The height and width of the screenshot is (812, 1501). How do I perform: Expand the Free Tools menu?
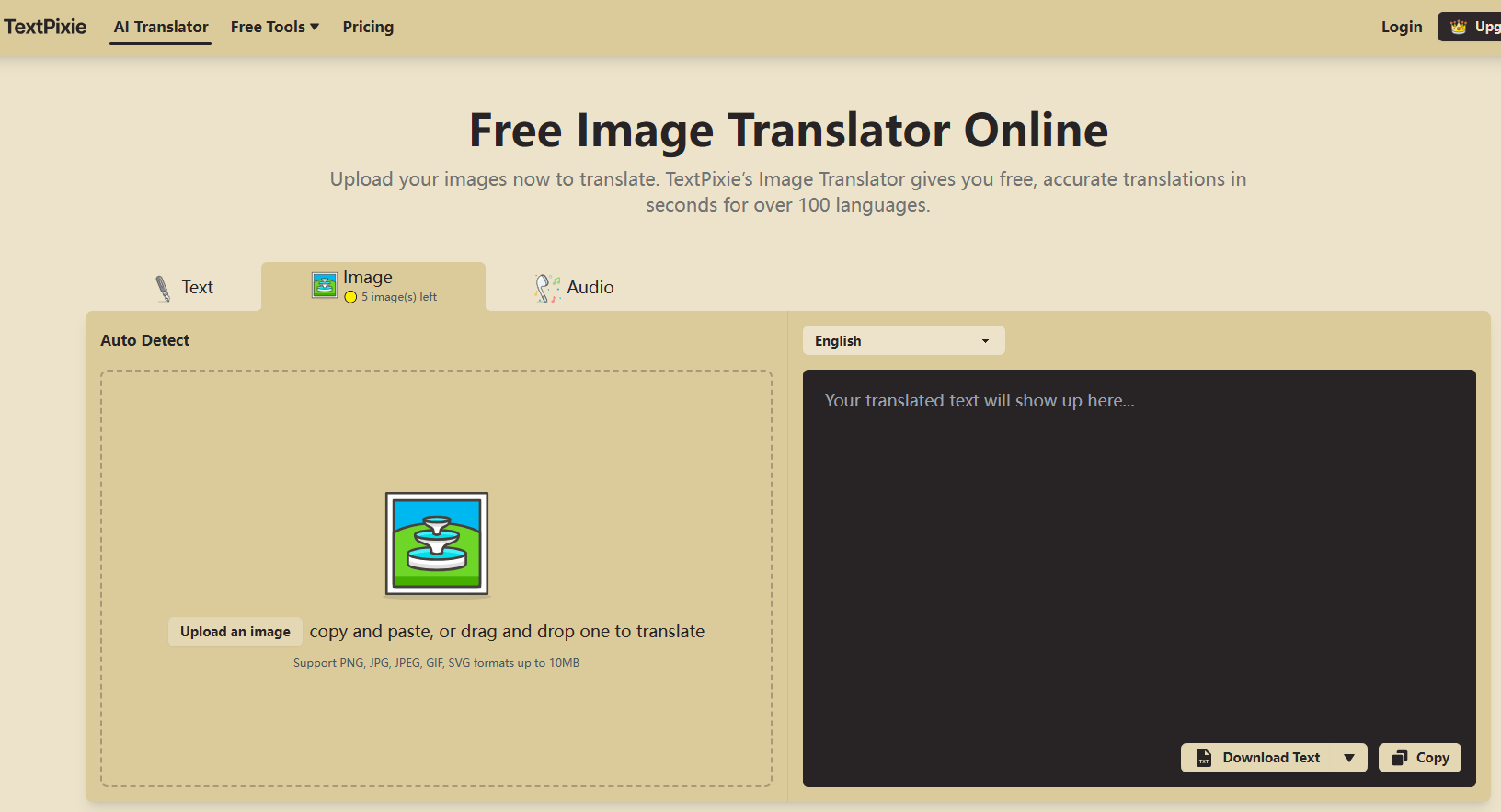[274, 27]
